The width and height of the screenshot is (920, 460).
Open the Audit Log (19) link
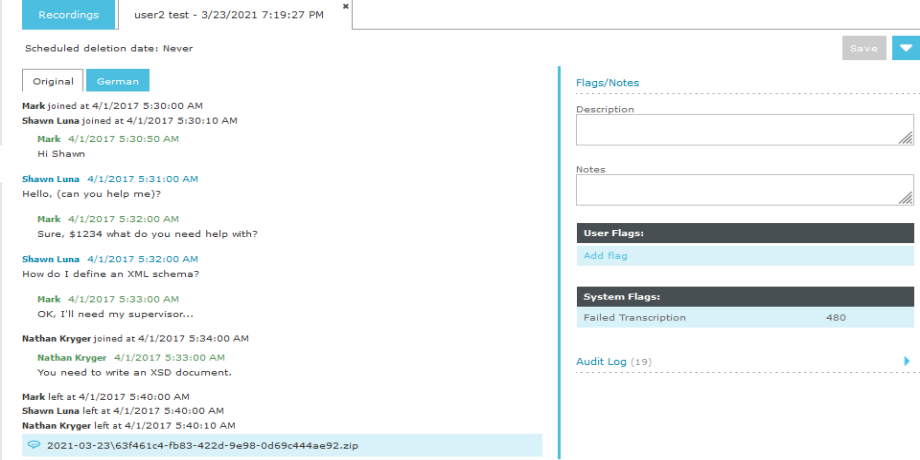point(613,361)
